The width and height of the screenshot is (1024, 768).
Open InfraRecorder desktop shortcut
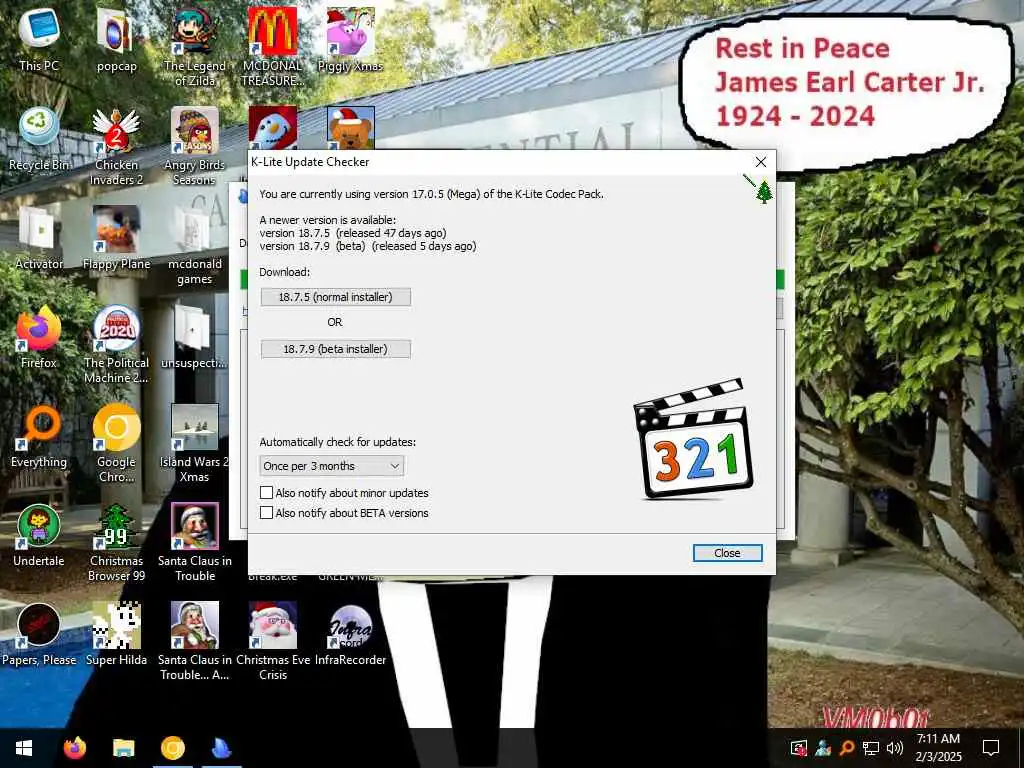[x=351, y=634]
